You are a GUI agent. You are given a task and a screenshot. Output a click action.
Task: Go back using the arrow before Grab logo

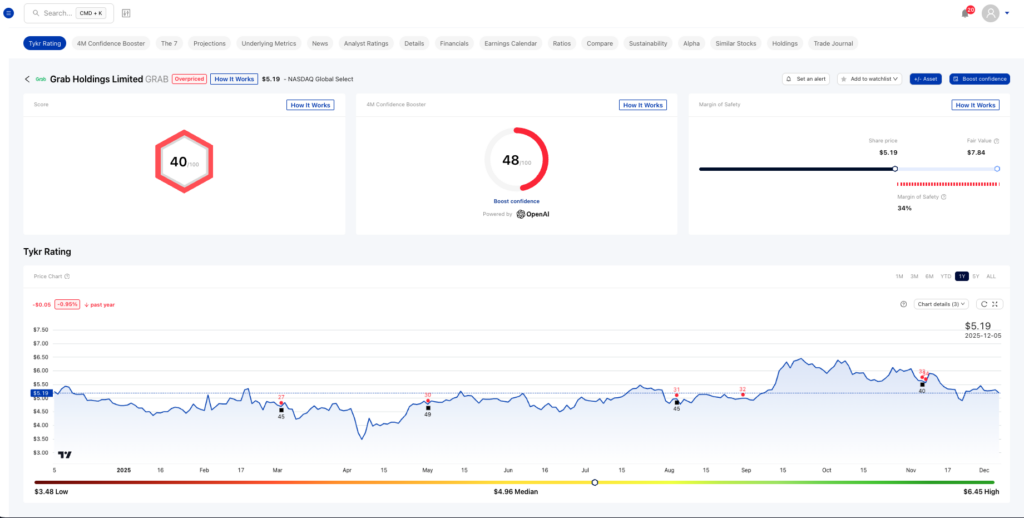27,79
